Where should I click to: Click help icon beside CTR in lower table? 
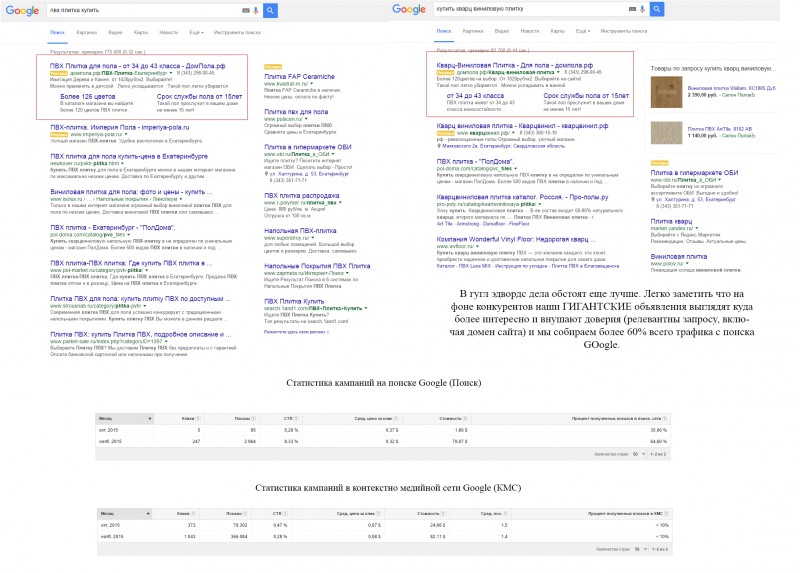[x=285, y=513]
